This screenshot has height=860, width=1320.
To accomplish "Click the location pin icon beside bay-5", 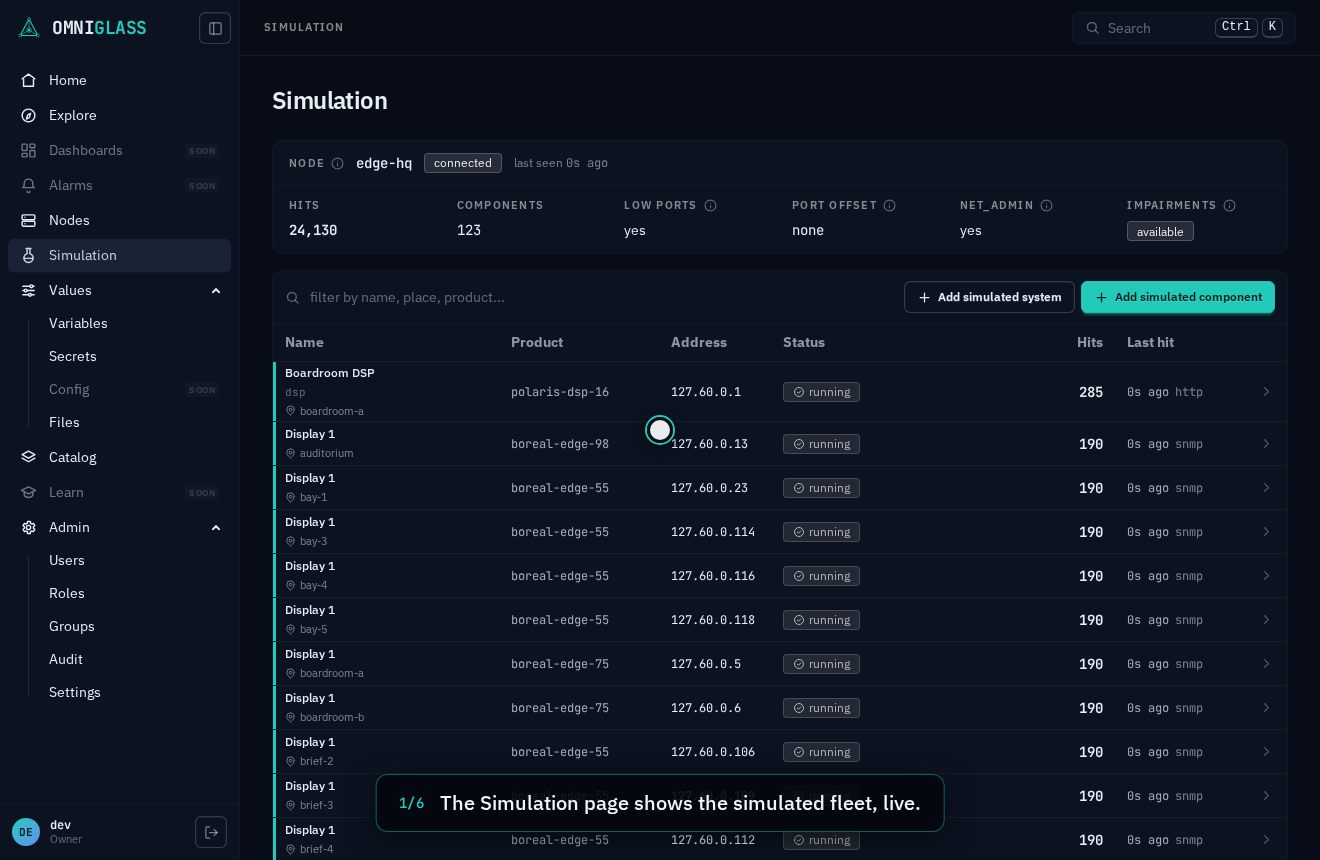I will pyautogui.click(x=291, y=629).
